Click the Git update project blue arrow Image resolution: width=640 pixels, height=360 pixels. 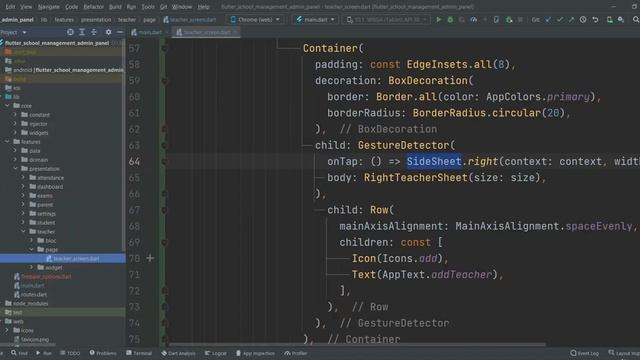pyautogui.click(x=548, y=20)
